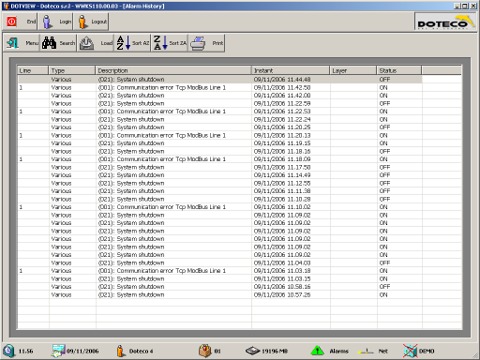This screenshot has width=480, height=360.
Task: Click the End button label
Action: coord(31,22)
